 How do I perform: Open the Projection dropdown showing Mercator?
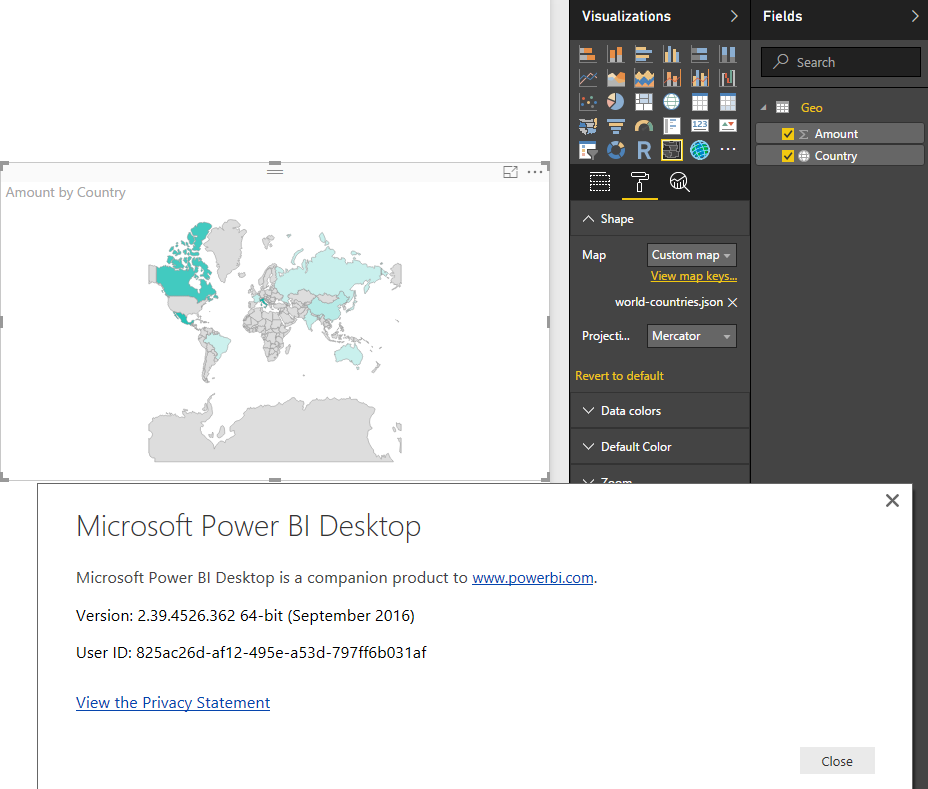coord(691,336)
